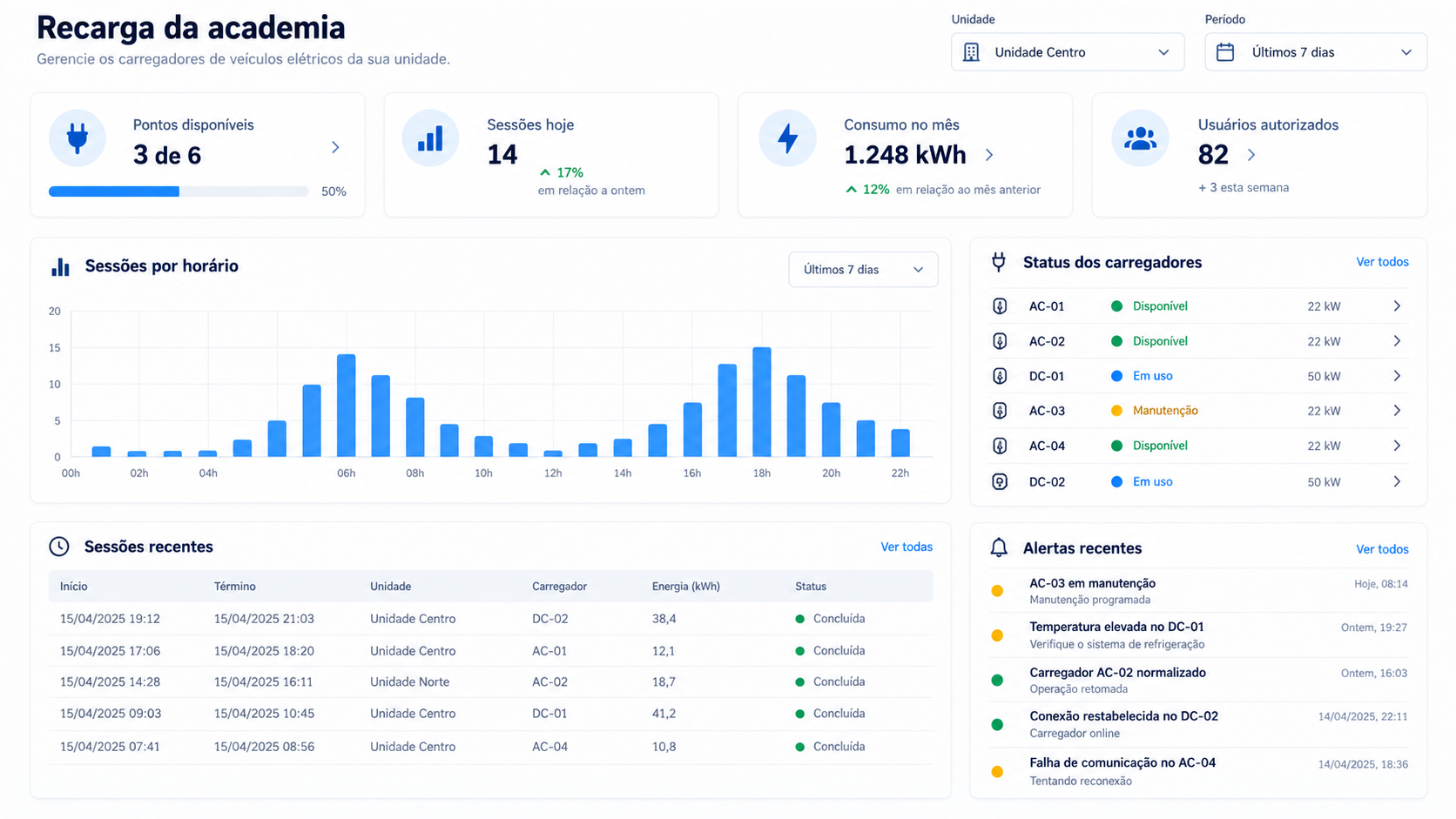Viewport: 1456px width, 819px height.
Task: Open DC-01 charger details chevron
Action: pyautogui.click(x=1397, y=376)
